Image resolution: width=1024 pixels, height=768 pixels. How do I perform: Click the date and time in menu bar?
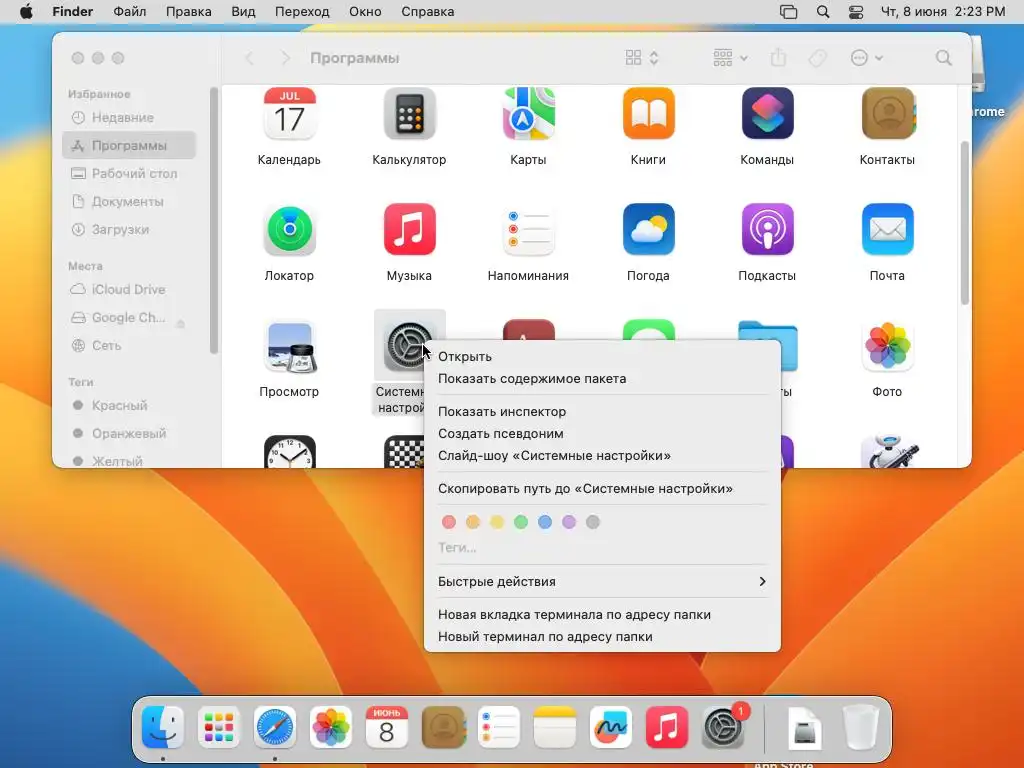click(943, 12)
